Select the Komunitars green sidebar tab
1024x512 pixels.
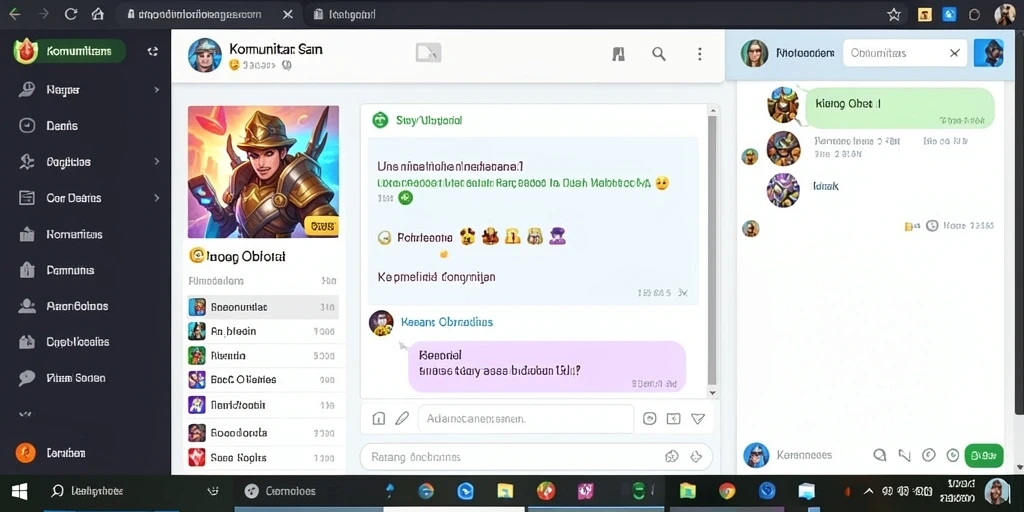coord(69,51)
